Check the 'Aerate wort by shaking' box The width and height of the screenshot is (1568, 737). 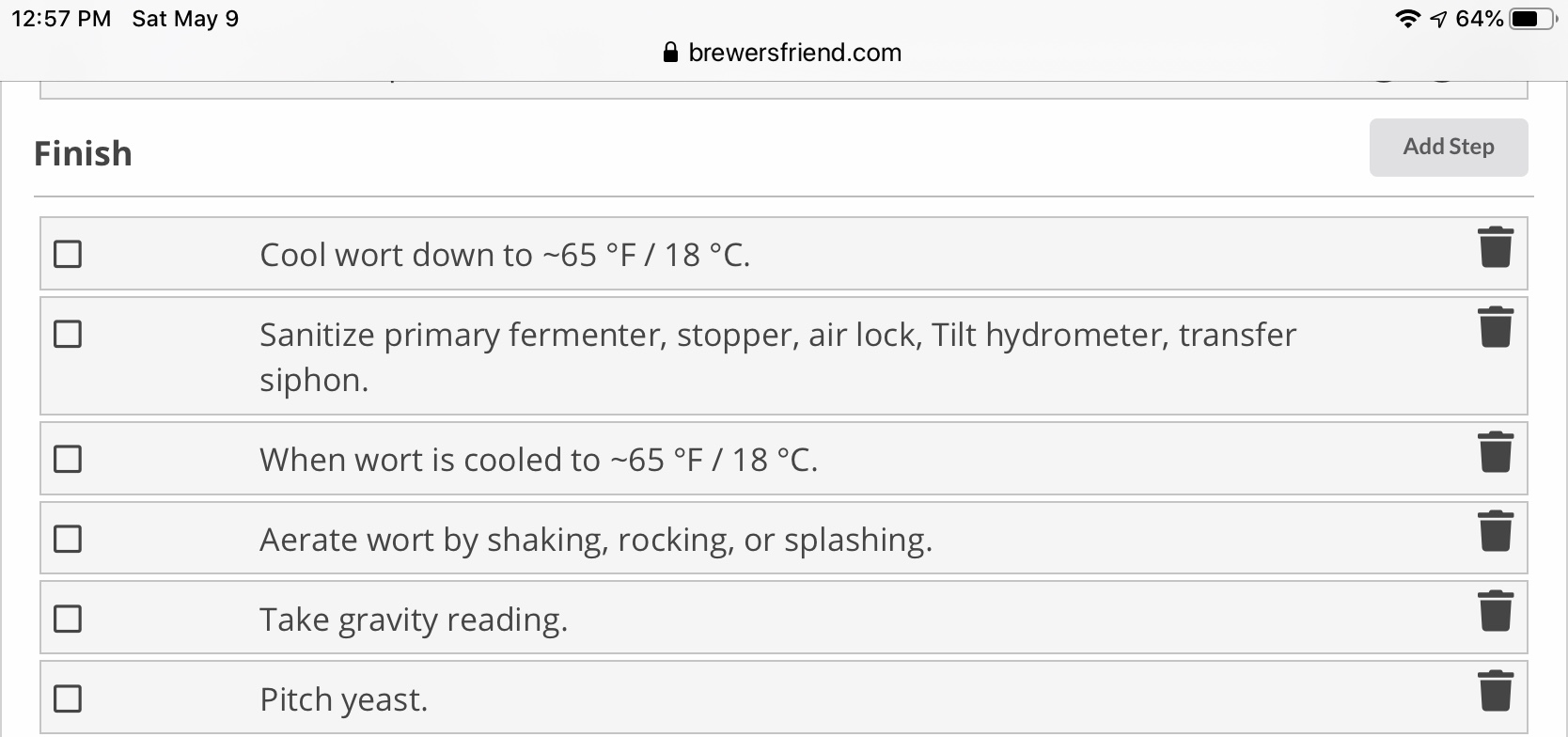[x=68, y=539]
